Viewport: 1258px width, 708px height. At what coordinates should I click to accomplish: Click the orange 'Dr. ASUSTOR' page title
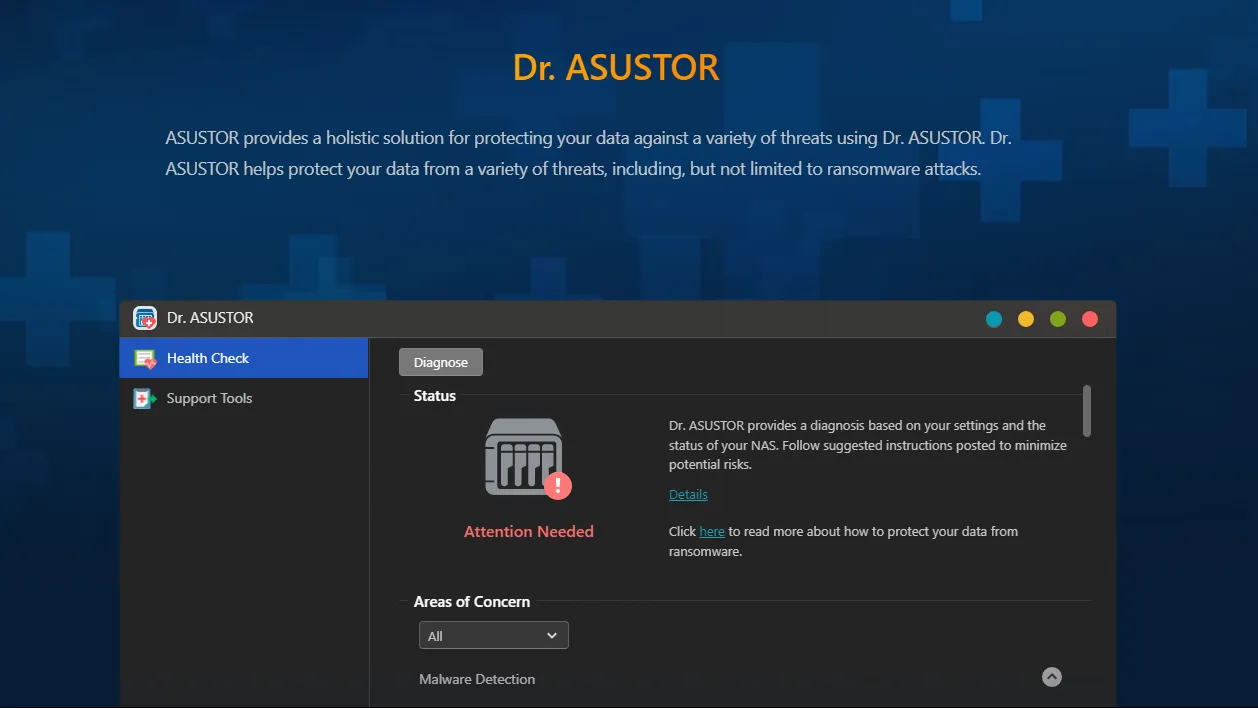(616, 67)
